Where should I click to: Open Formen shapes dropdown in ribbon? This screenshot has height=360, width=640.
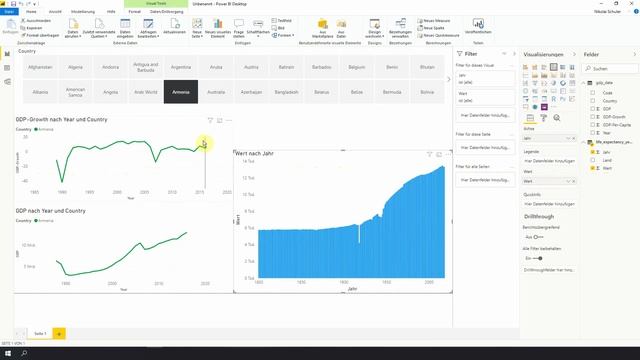pos(283,35)
